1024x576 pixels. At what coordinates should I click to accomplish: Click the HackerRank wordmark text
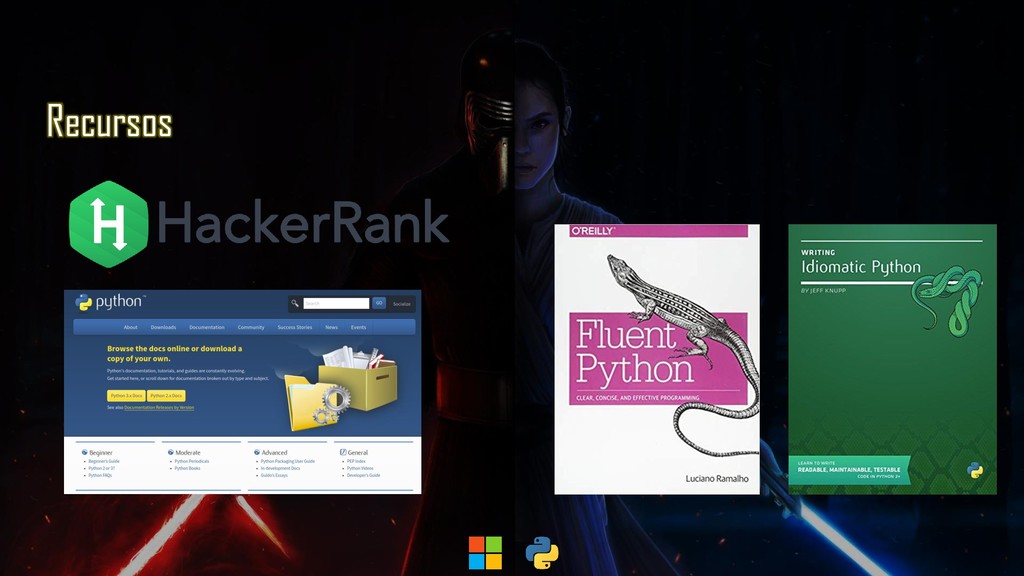point(302,222)
